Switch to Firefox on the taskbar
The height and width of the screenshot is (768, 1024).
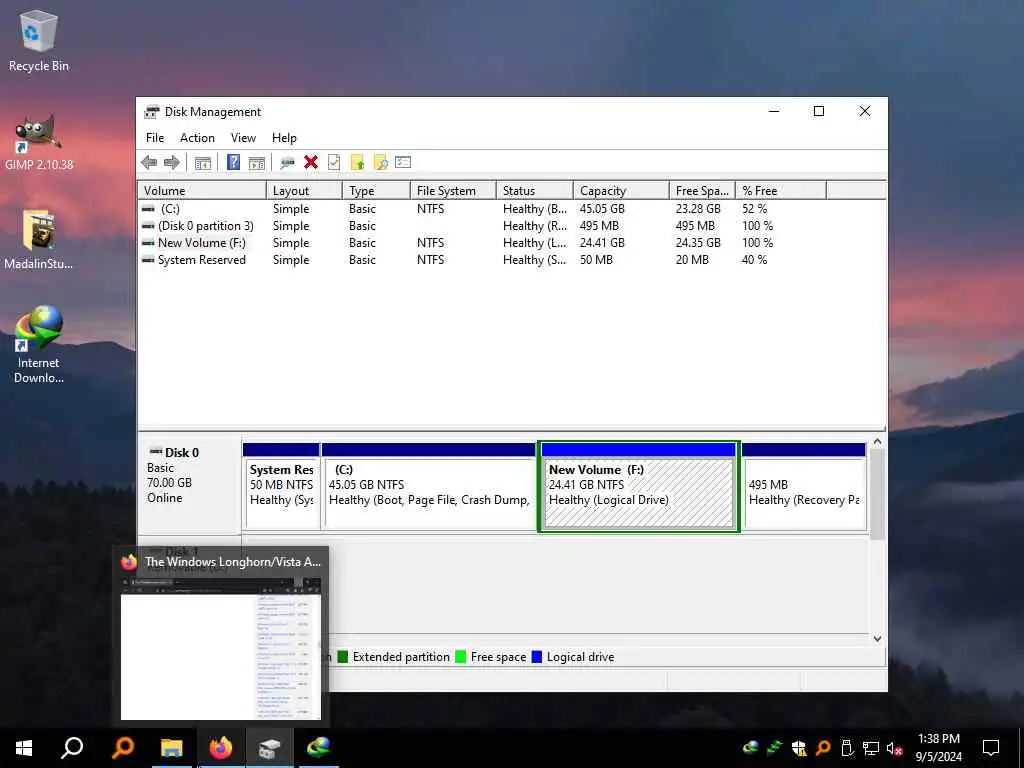coord(221,748)
